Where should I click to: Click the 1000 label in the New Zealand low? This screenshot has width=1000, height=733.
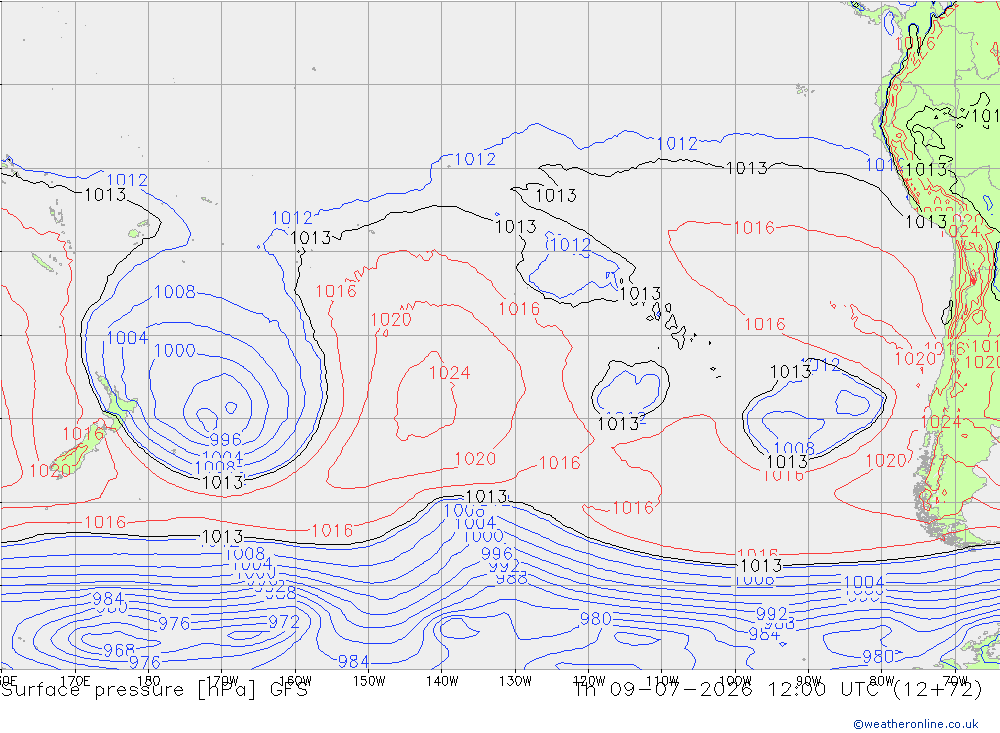click(x=175, y=350)
